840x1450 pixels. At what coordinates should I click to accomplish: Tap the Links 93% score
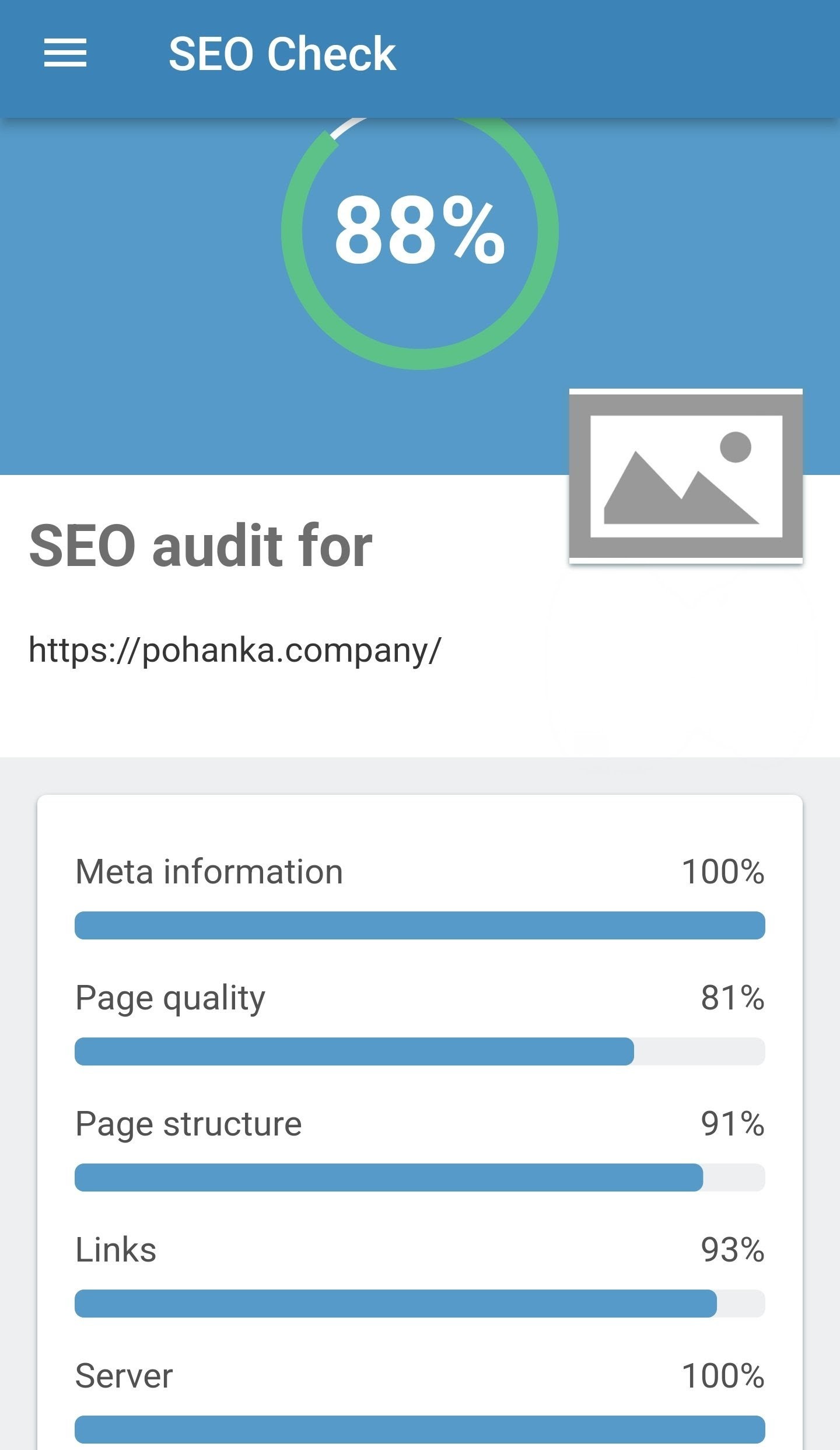point(734,1249)
